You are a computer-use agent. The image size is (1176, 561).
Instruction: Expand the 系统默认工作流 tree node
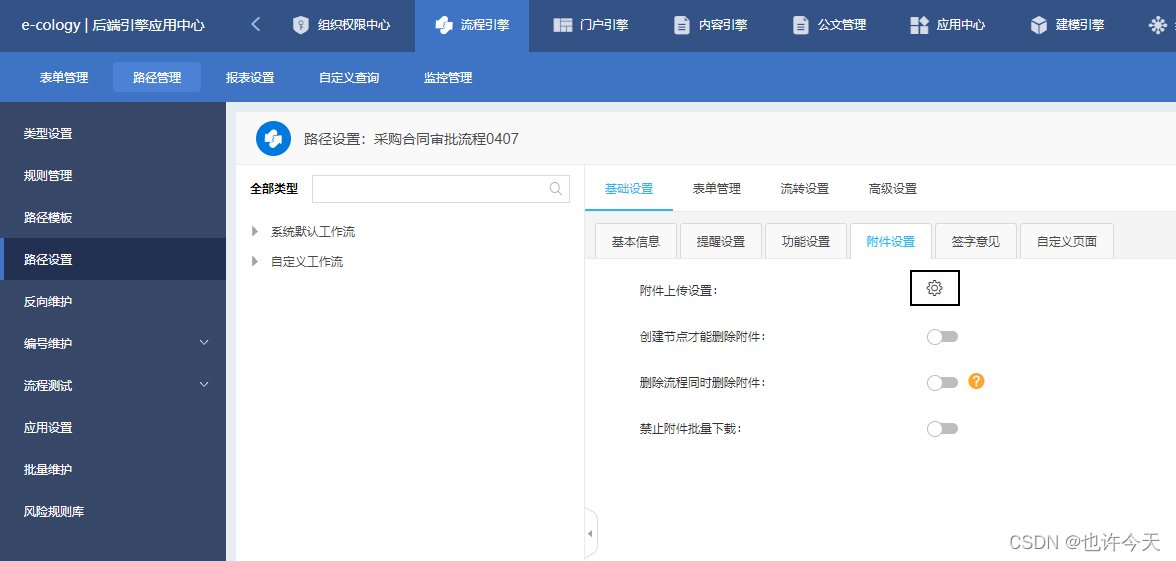click(256, 232)
